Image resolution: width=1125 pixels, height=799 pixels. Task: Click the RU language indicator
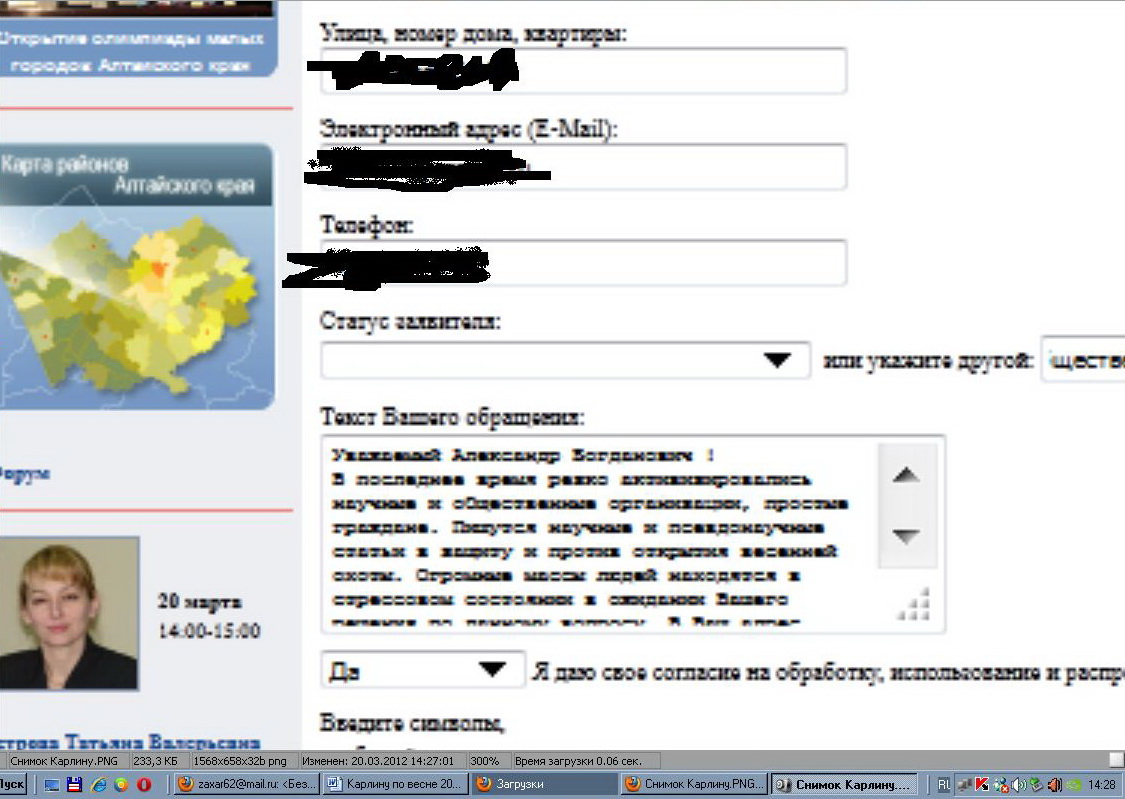(x=944, y=785)
